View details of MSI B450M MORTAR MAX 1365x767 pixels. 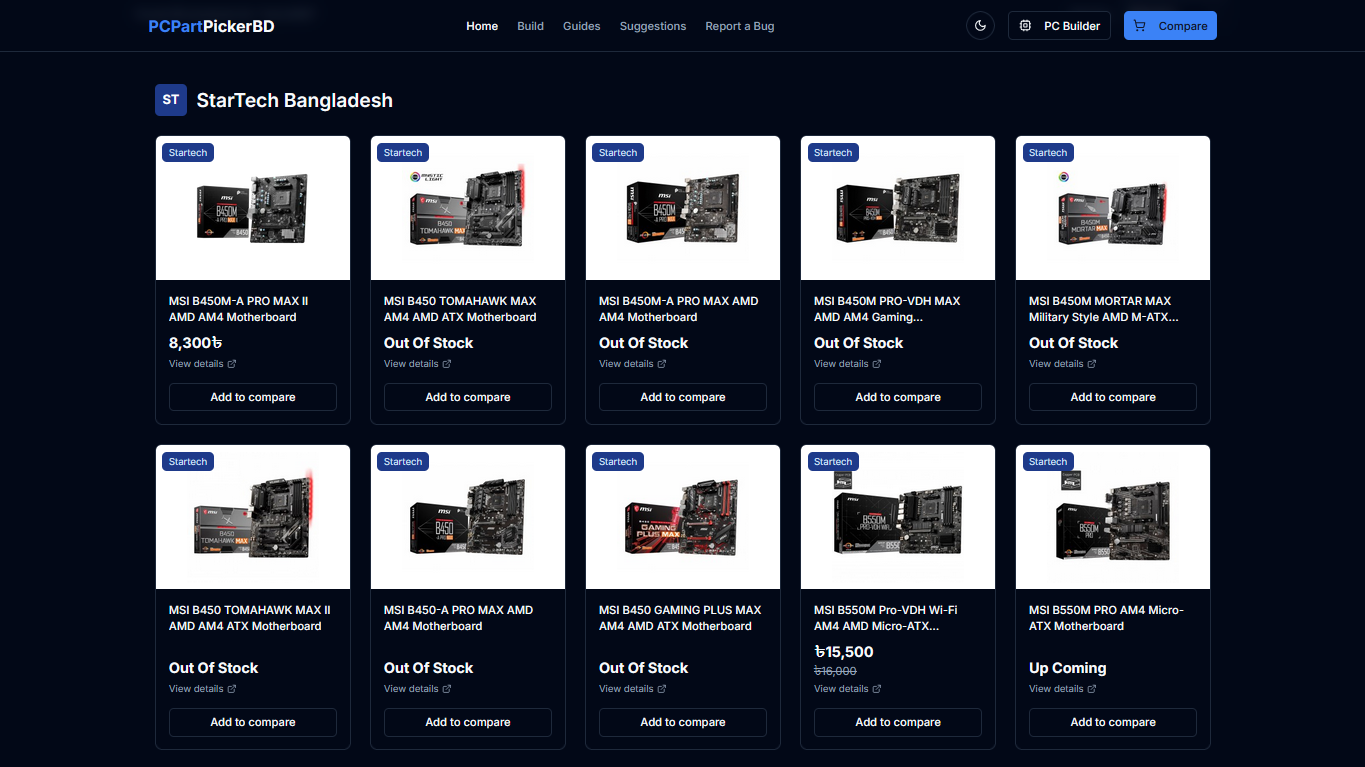coord(1063,364)
